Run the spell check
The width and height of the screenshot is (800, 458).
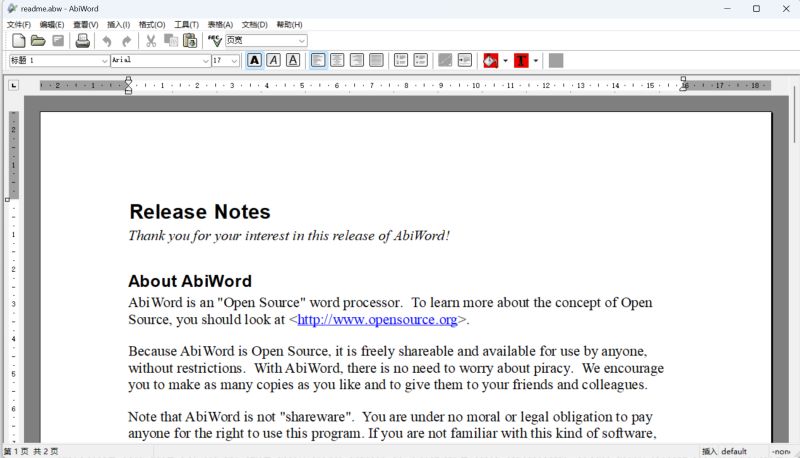(214, 41)
